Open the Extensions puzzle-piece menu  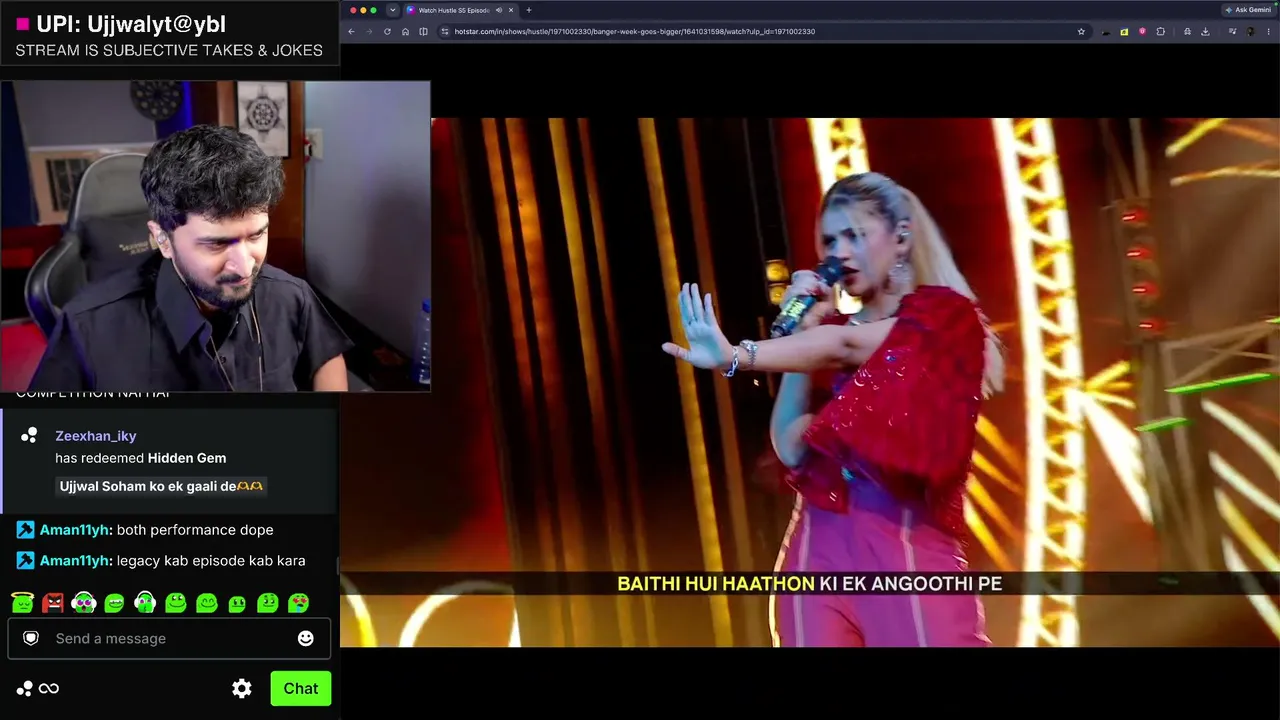pos(1160,31)
